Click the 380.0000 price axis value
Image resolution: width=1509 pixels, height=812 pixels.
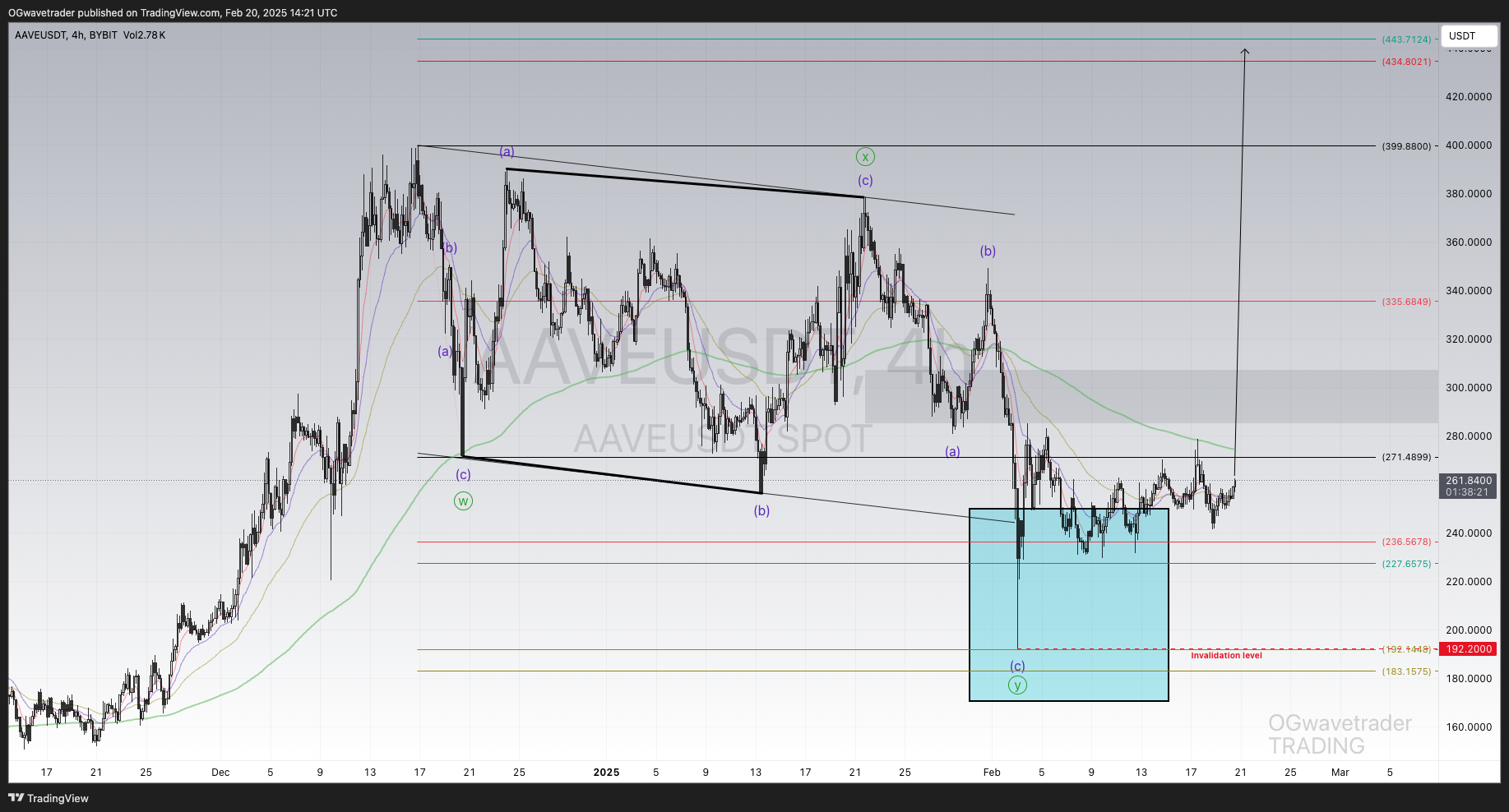(1469, 194)
